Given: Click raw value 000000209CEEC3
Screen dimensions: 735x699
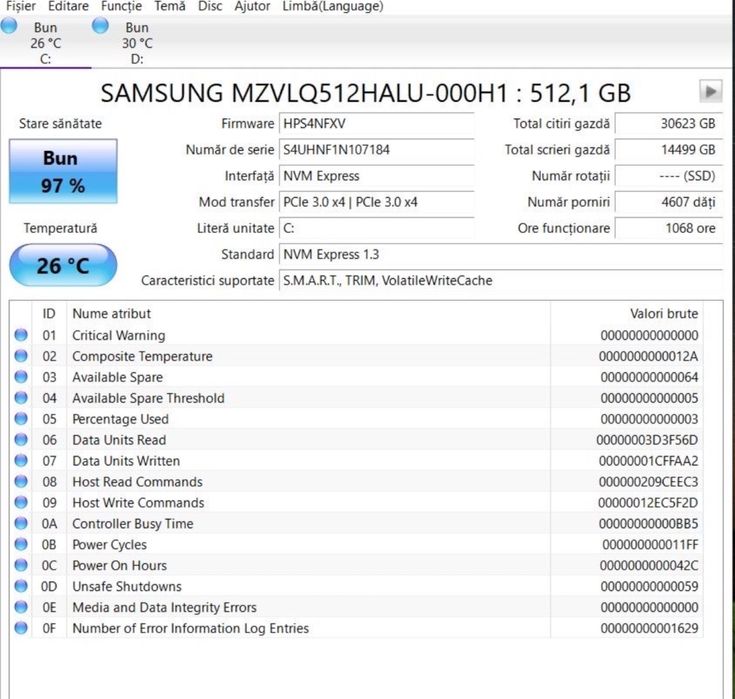Looking at the screenshot, I should pos(648,482).
